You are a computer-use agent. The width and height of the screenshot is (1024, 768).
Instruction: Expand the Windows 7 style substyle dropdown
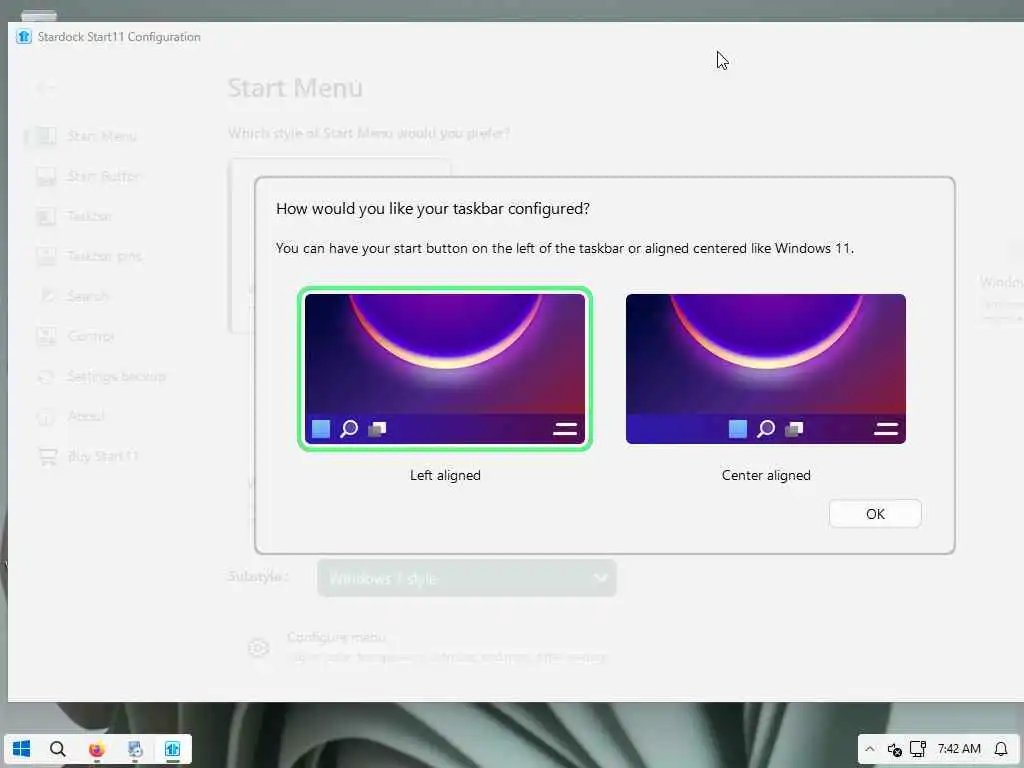click(x=466, y=578)
